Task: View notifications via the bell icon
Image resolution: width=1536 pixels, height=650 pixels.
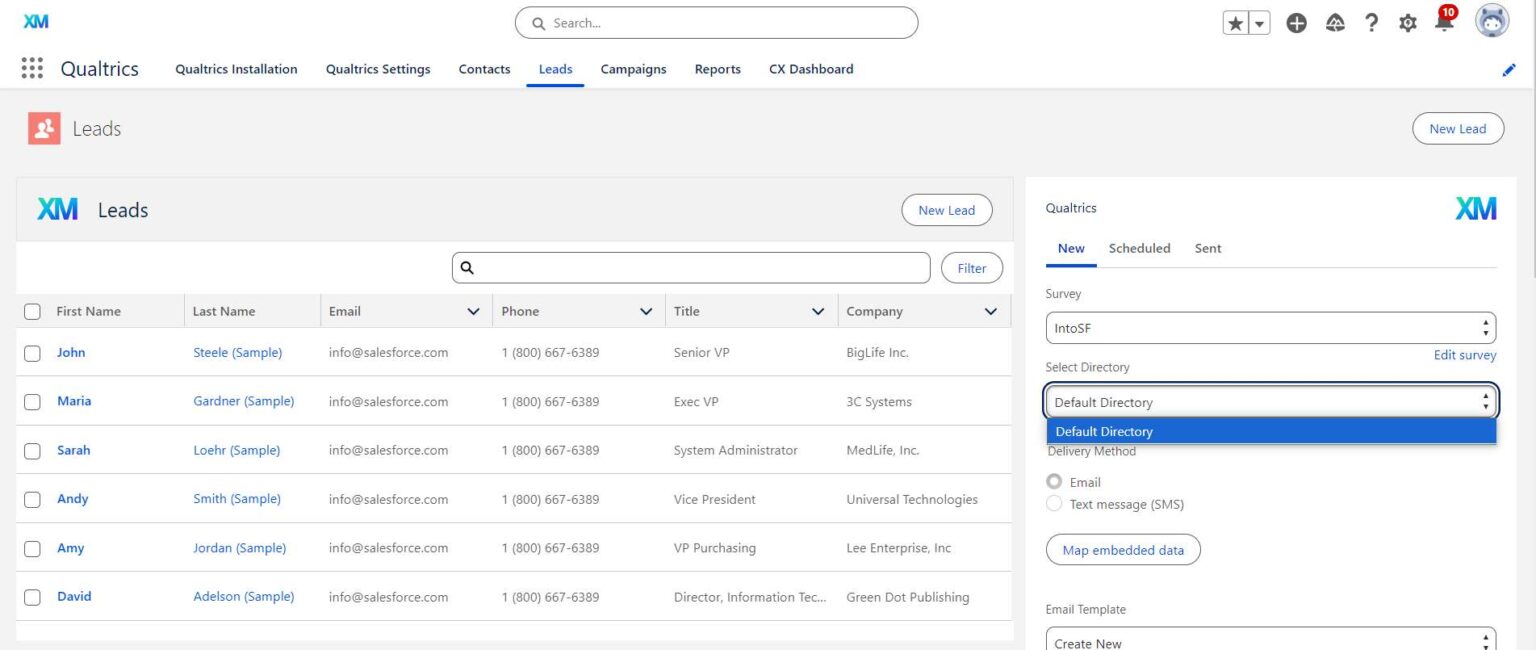Action: (x=1443, y=25)
